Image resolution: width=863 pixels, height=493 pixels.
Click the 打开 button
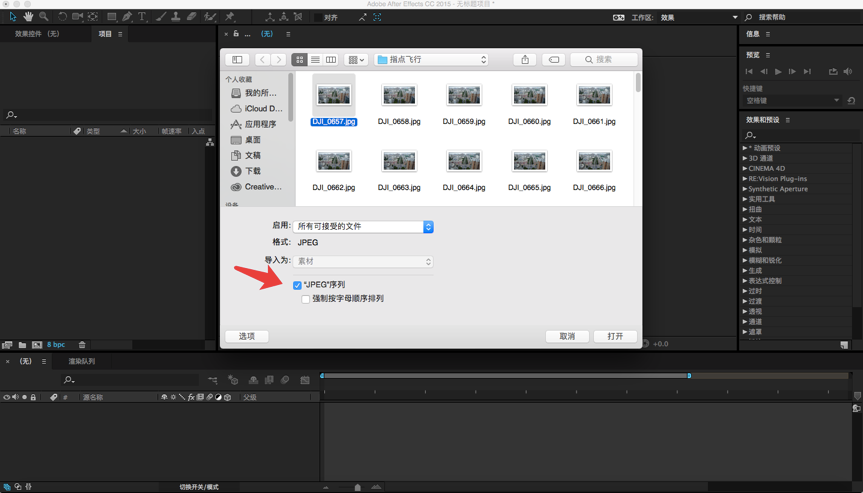point(615,336)
